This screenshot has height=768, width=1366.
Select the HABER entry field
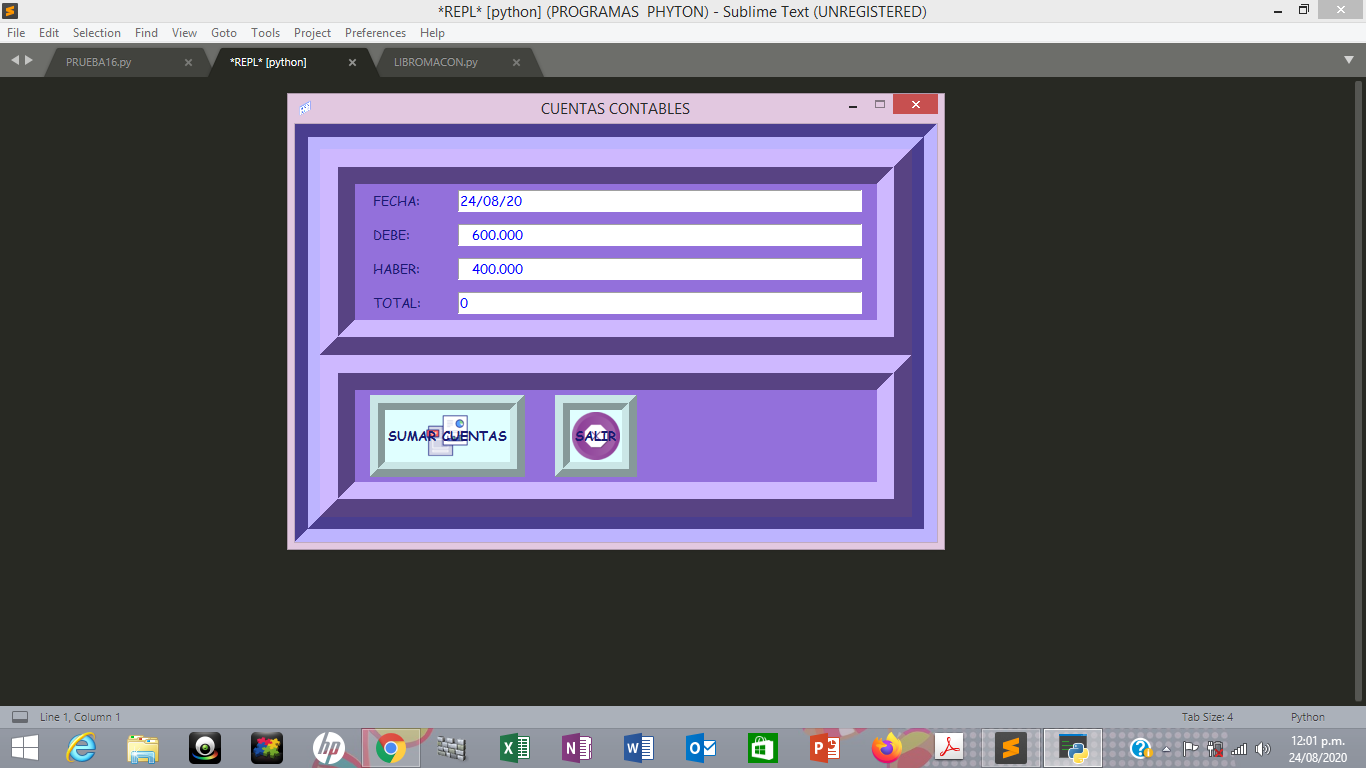point(660,269)
